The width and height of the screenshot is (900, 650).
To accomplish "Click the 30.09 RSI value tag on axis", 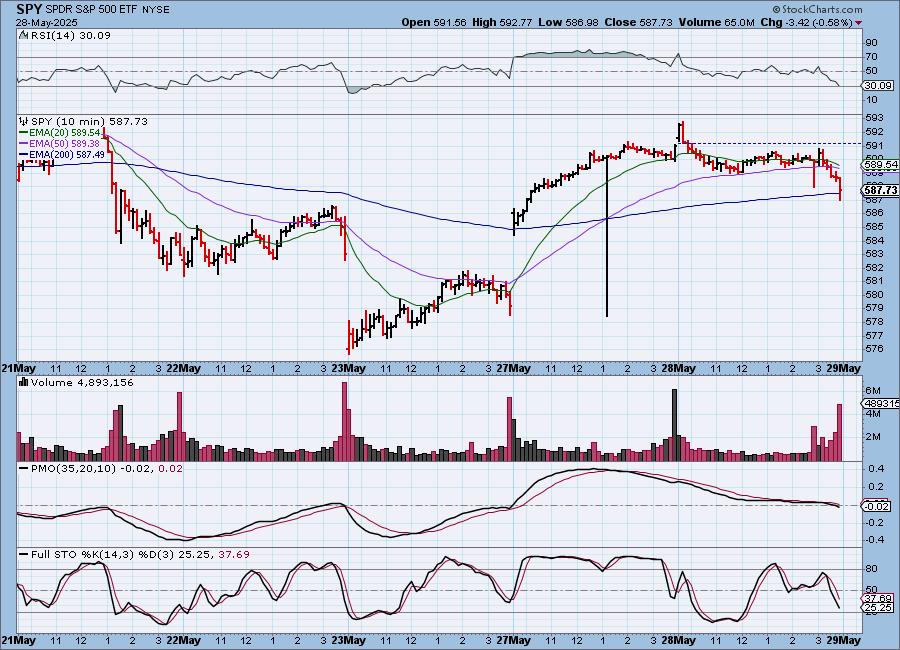I will 878,86.
